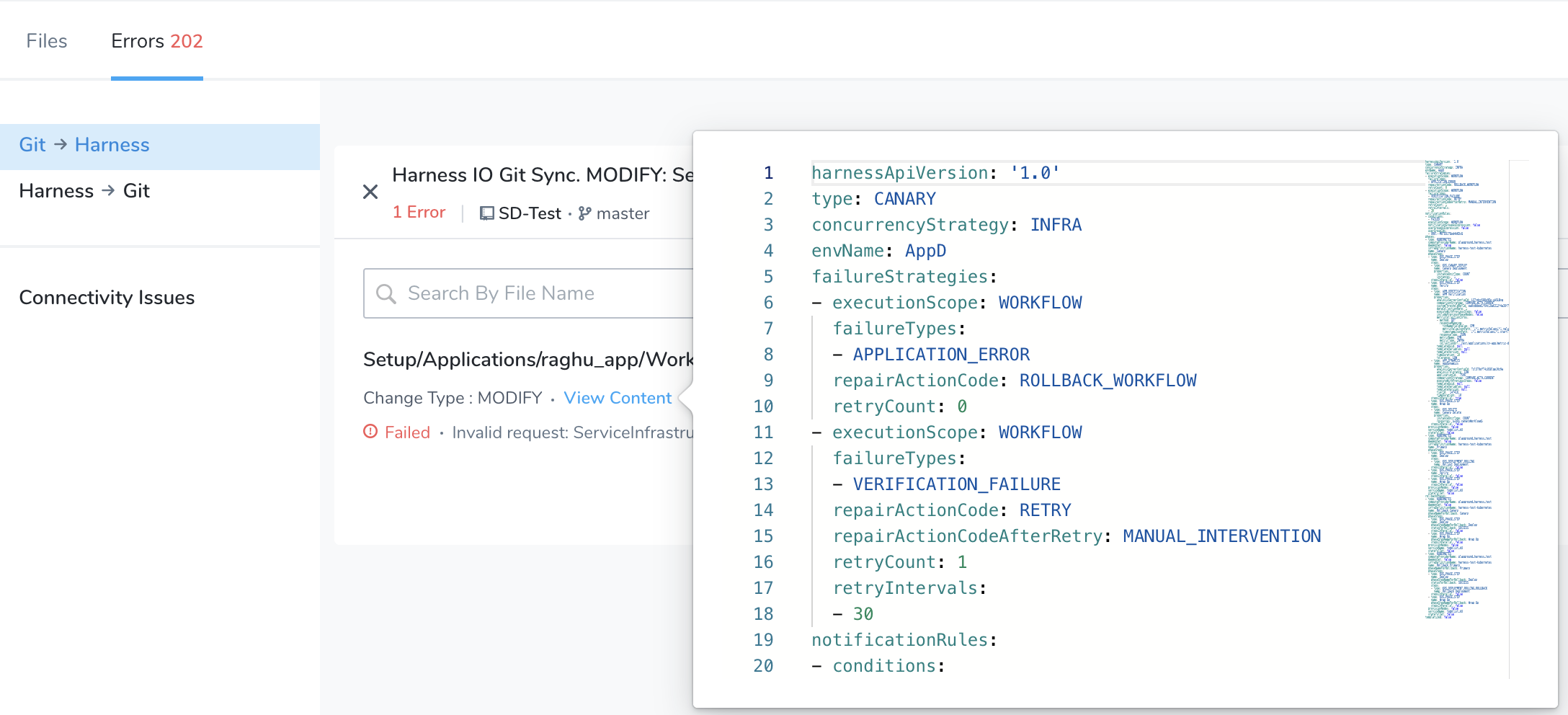The height and width of the screenshot is (715, 1568).
Task: Click the MANUAL_INTERVENTION code line
Action: pyautogui.click(x=1077, y=536)
